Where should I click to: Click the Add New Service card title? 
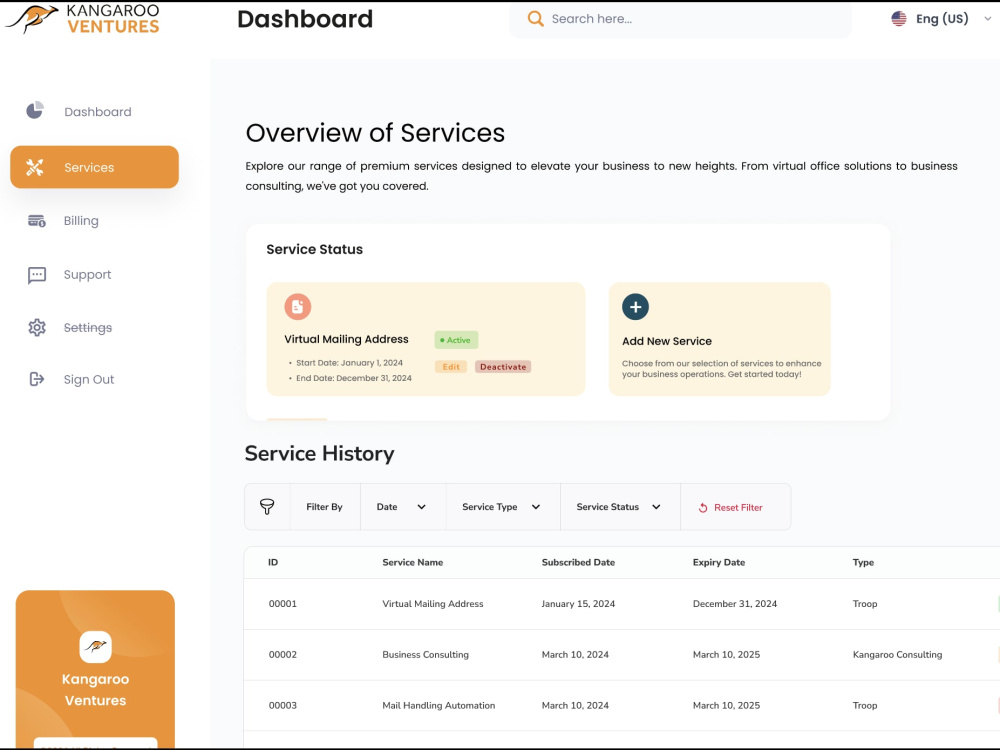click(x=667, y=341)
